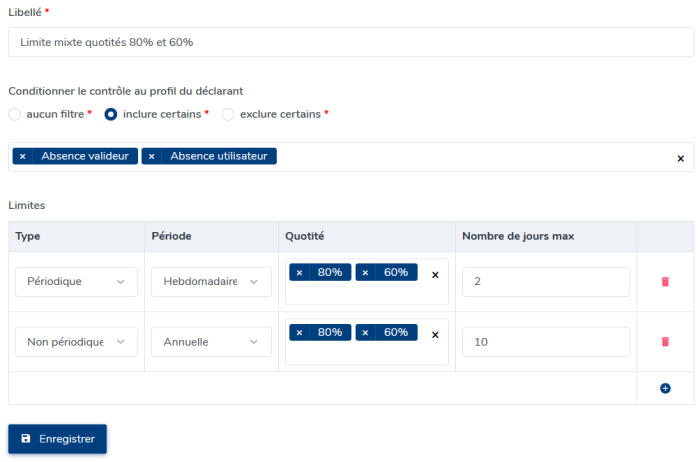Screen dimensions: 700x462
Task: Click the max days field containing 10
Action: (x=546, y=342)
